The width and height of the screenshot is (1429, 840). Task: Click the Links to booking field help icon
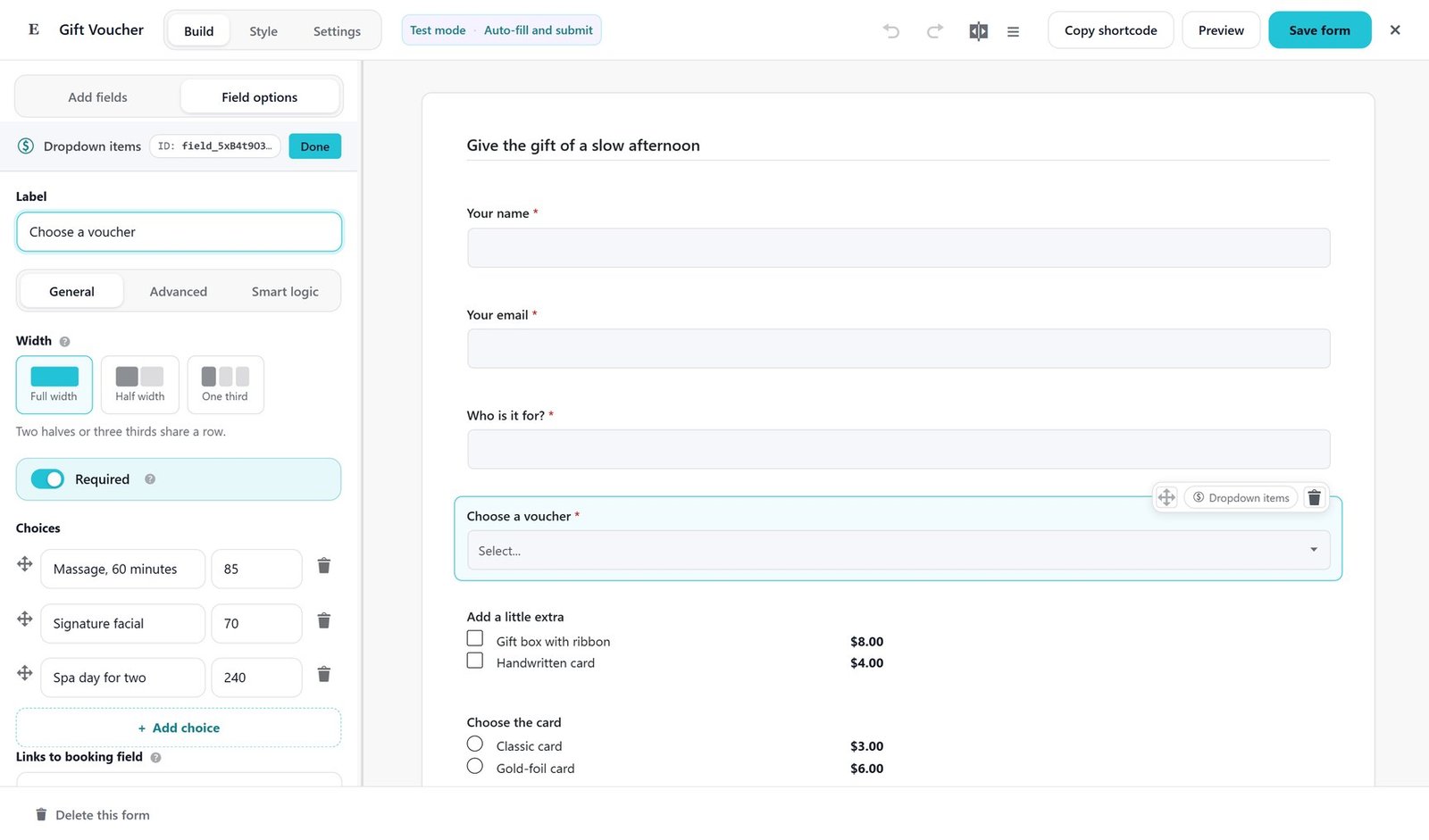[155, 758]
